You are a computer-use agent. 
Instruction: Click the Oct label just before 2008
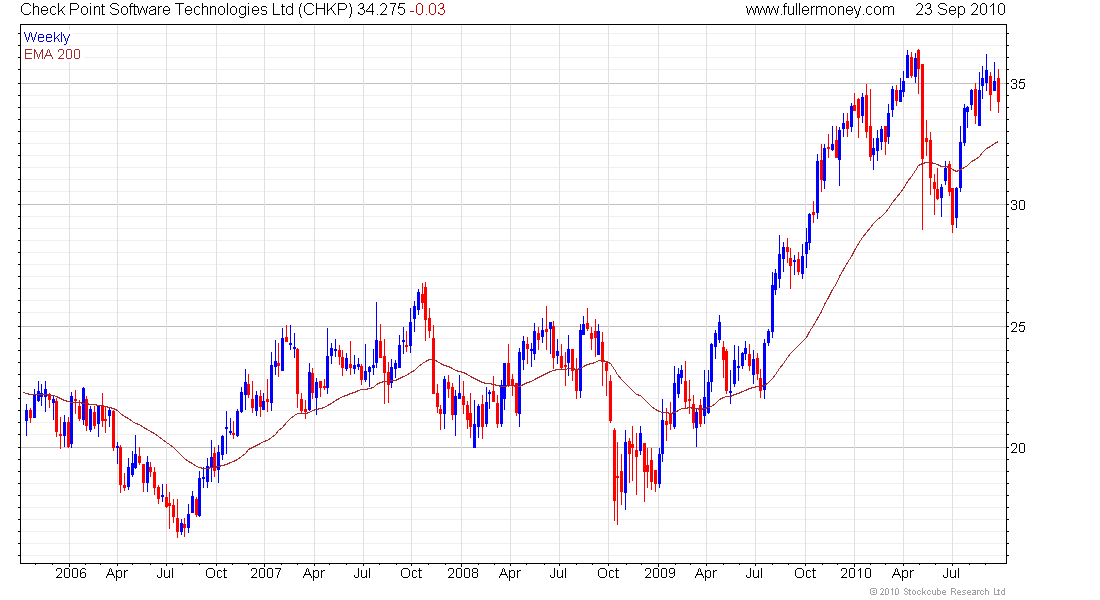click(x=411, y=573)
